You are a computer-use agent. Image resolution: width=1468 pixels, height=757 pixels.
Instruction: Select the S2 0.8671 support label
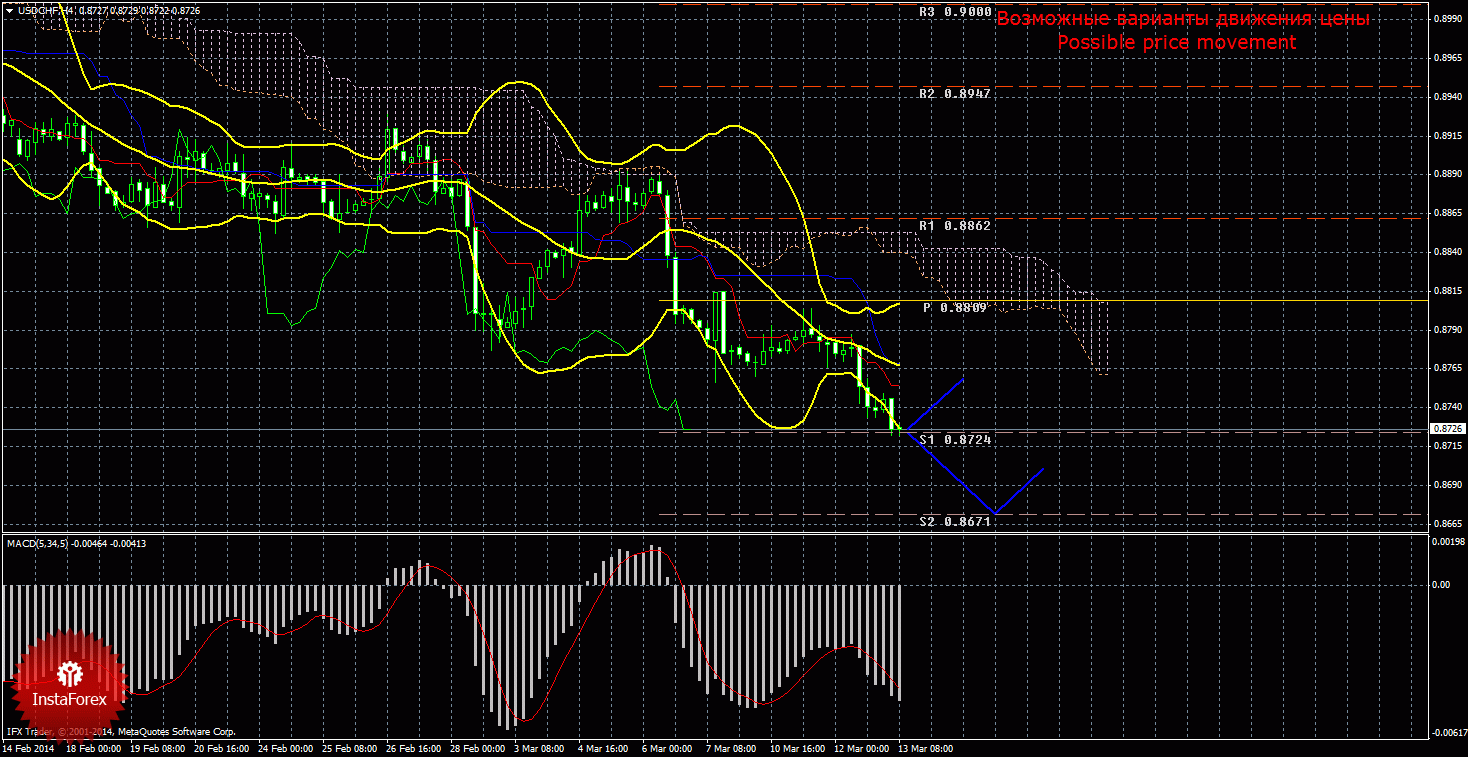point(955,522)
